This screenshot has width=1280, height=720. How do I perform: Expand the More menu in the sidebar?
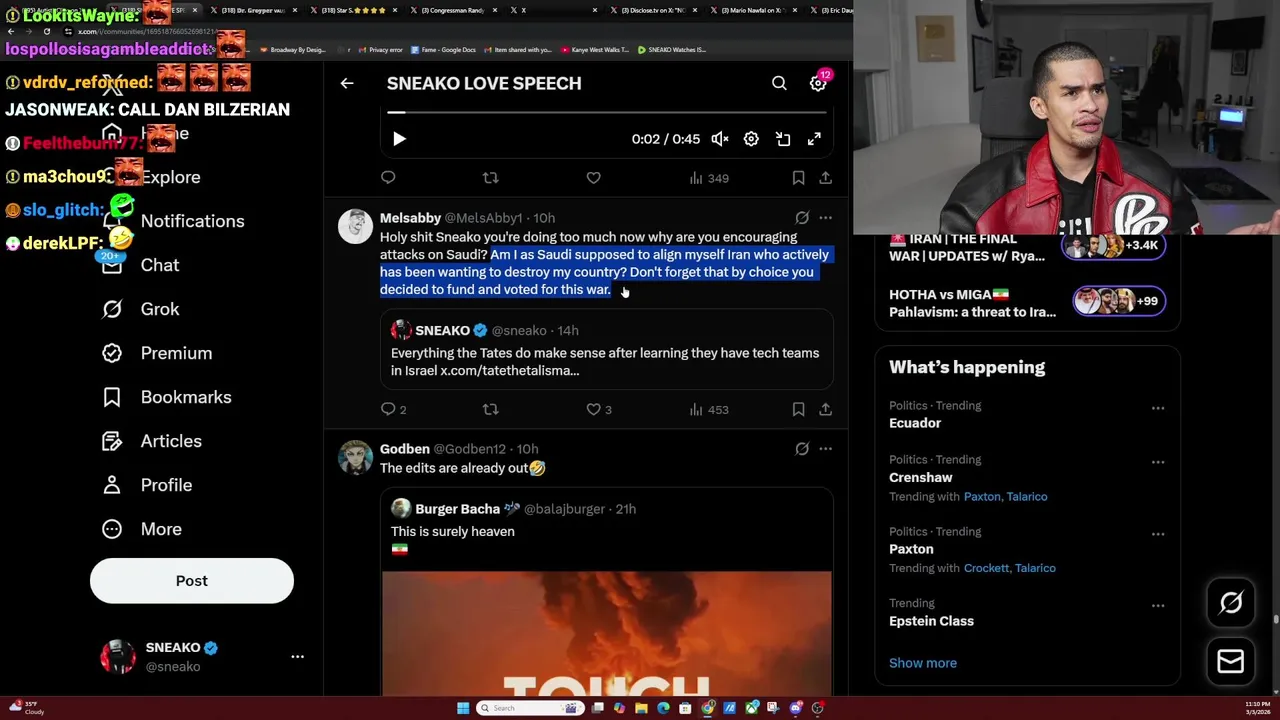click(x=142, y=529)
